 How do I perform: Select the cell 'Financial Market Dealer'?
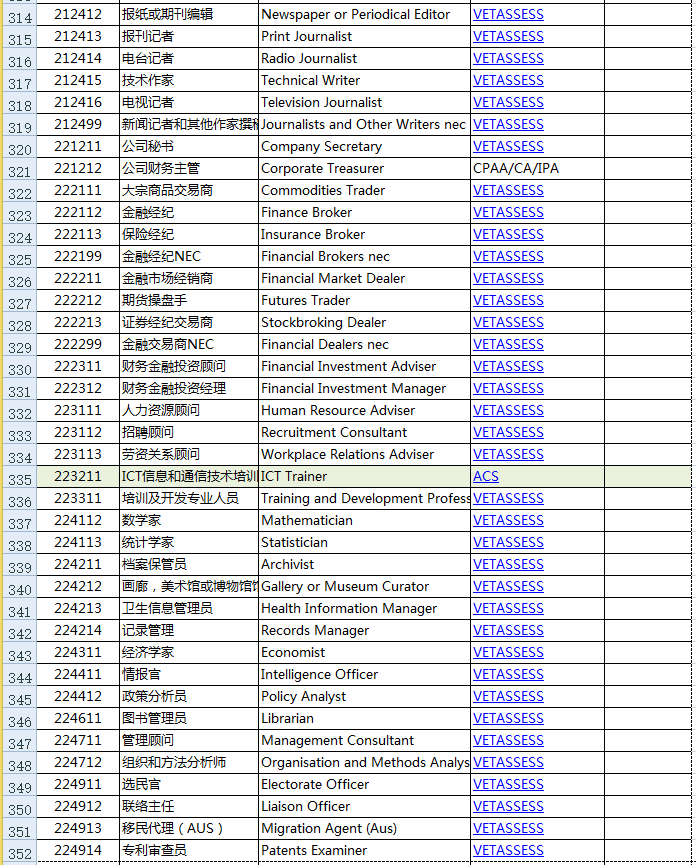pos(364,279)
